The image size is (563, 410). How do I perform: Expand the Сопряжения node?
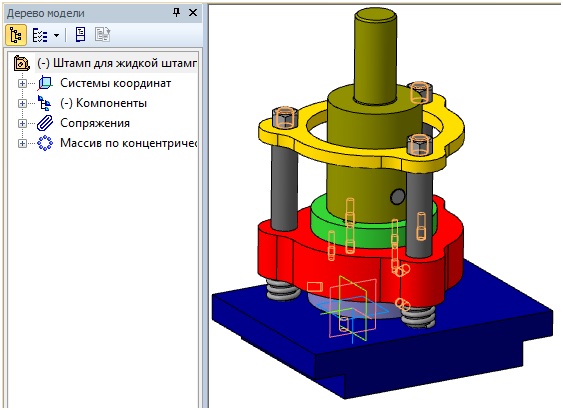coord(22,124)
